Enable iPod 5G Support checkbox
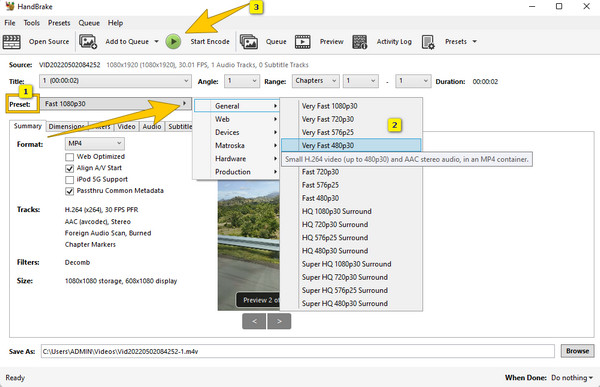 pos(69,180)
